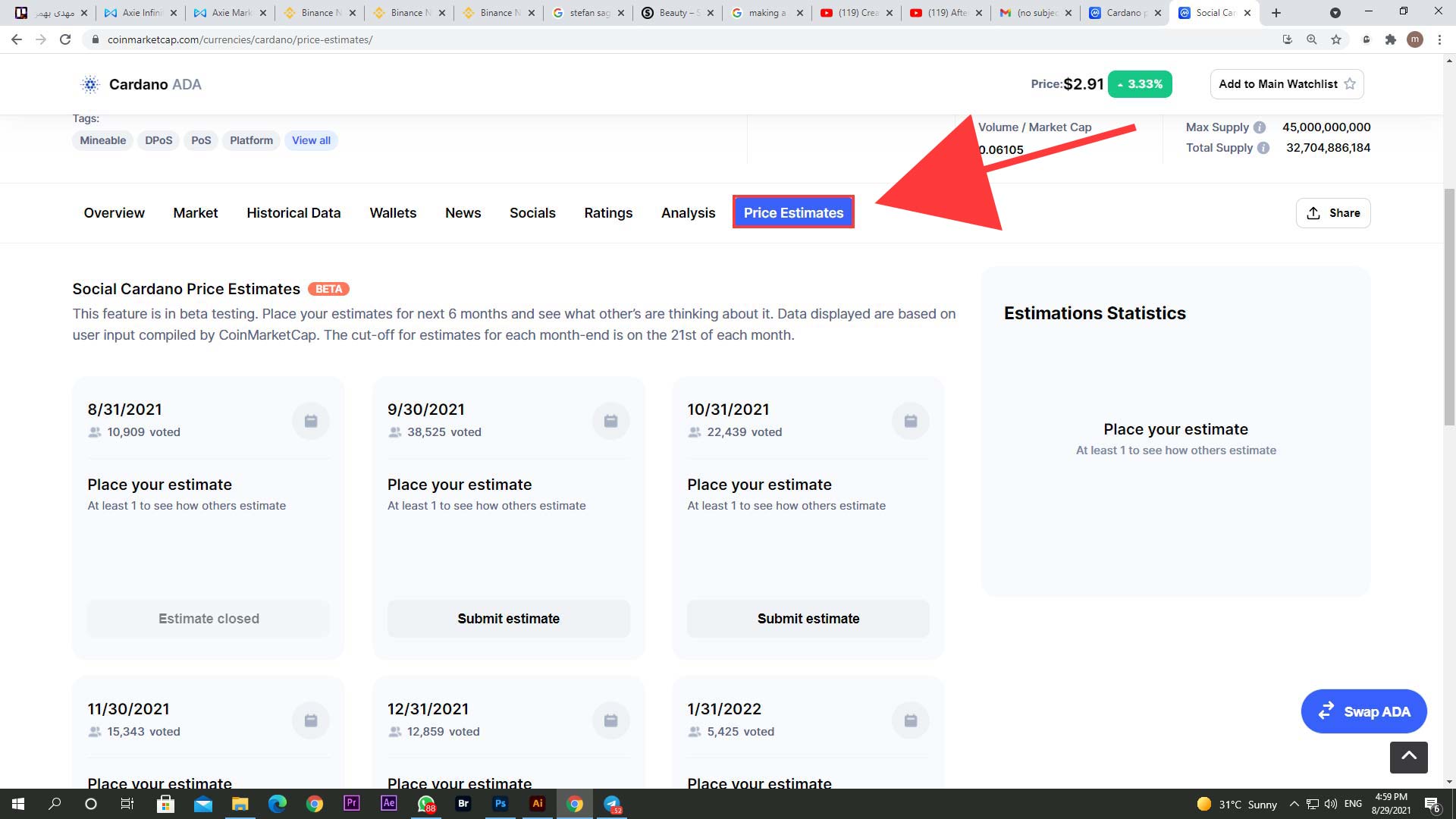Image resolution: width=1456 pixels, height=819 pixels.
Task: Submit estimate for 10/31/2021
Action: (808, 619)
